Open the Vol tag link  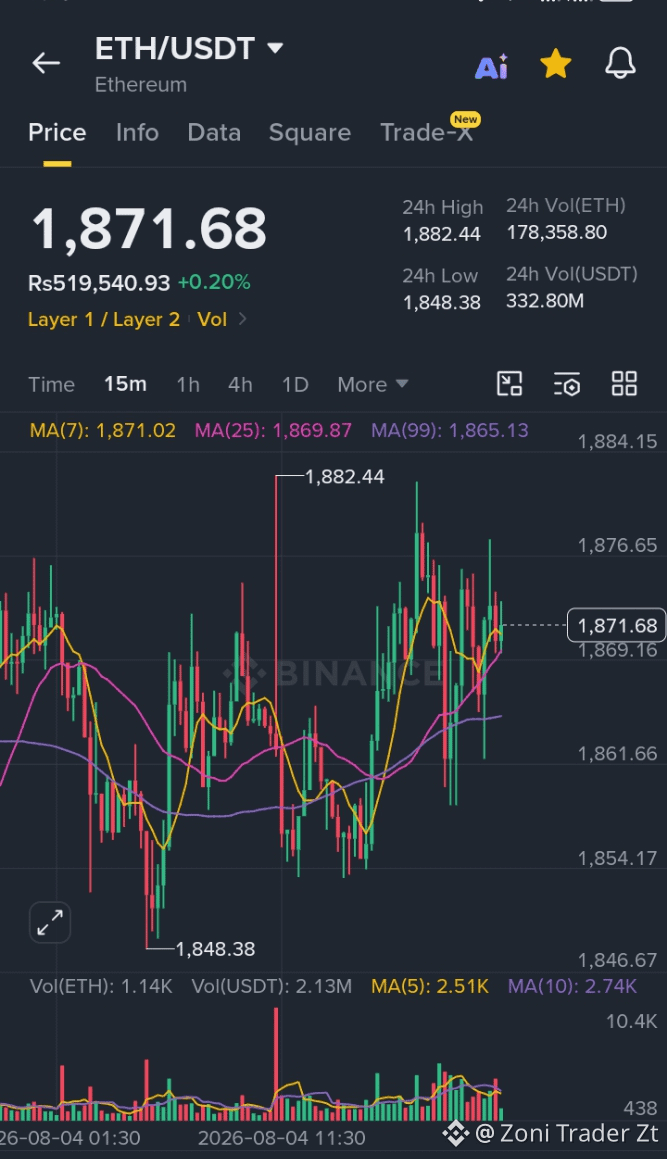pos(212,319)
